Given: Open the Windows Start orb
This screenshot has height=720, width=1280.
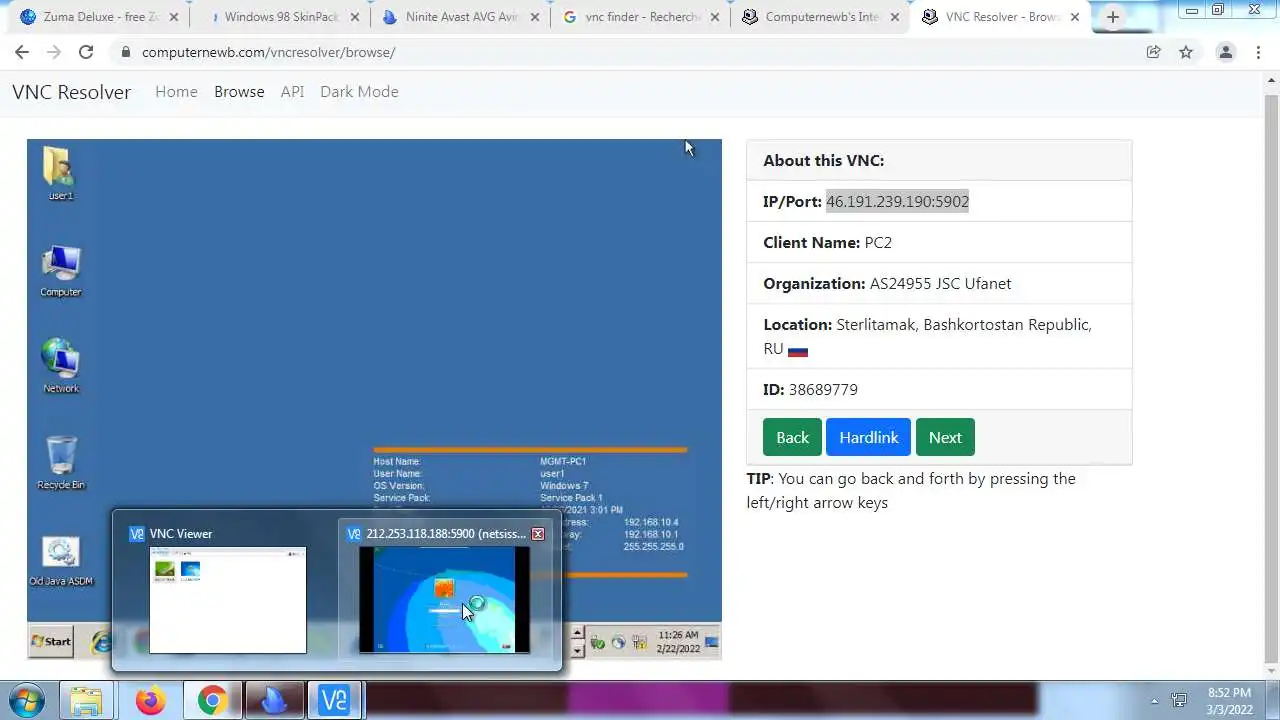Looking at the screenshot, I should 27,700.
